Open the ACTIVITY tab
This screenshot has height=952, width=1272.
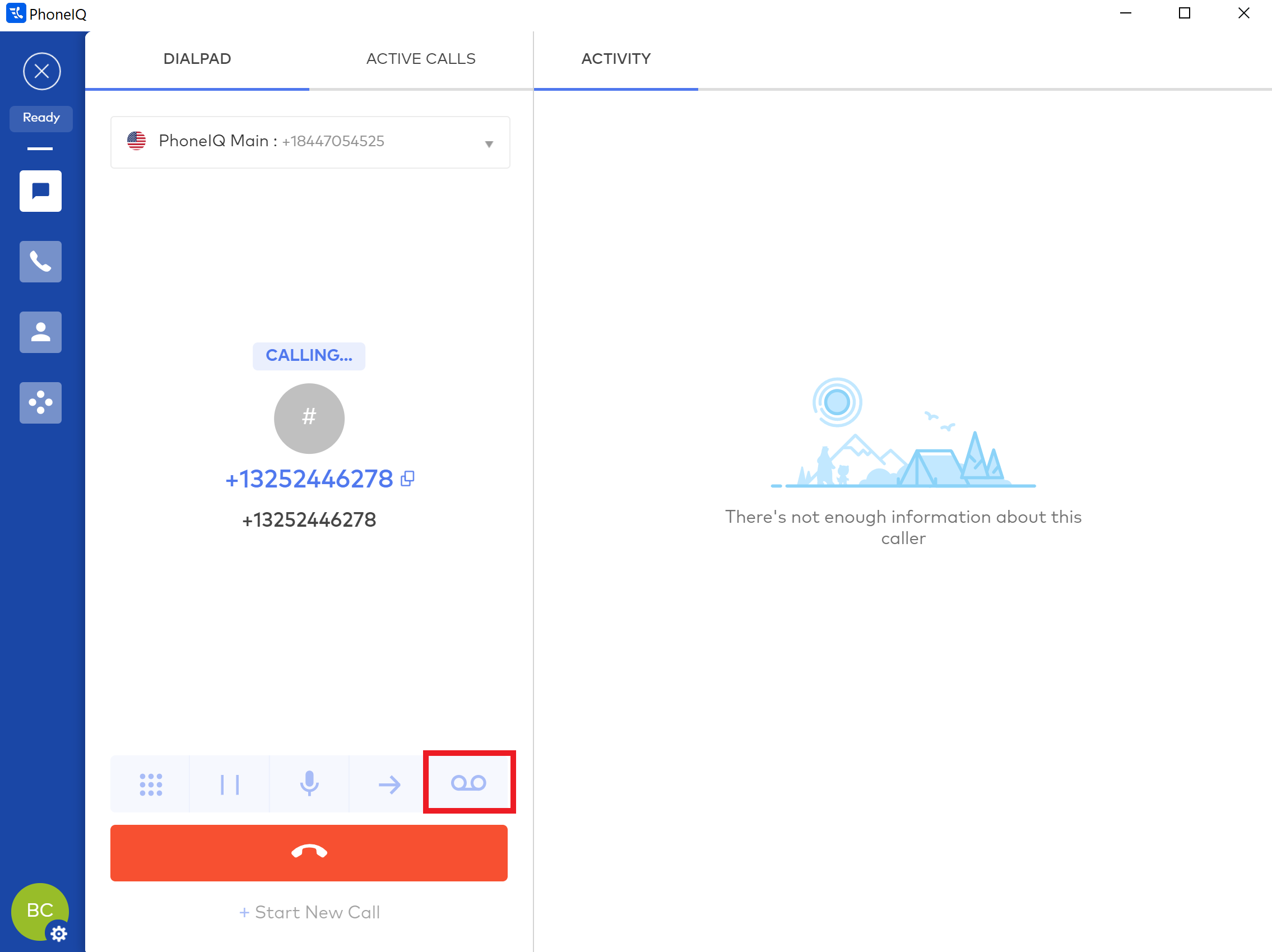click(x=615, y=59)
